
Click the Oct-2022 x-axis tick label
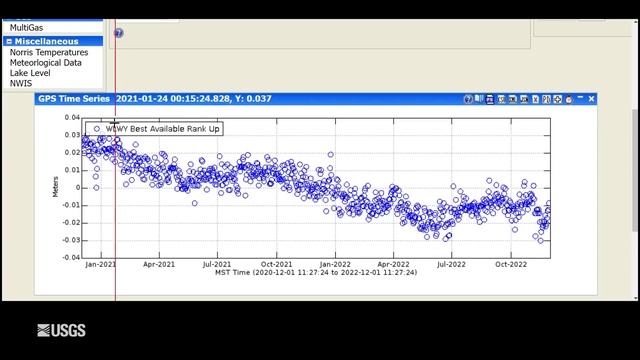pyautogui.click(x=511, y=264)
